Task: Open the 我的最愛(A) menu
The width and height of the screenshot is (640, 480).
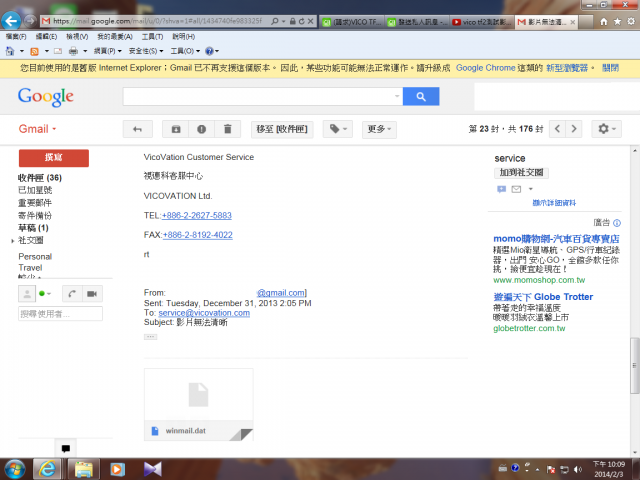Action: [x=115, y=37]
